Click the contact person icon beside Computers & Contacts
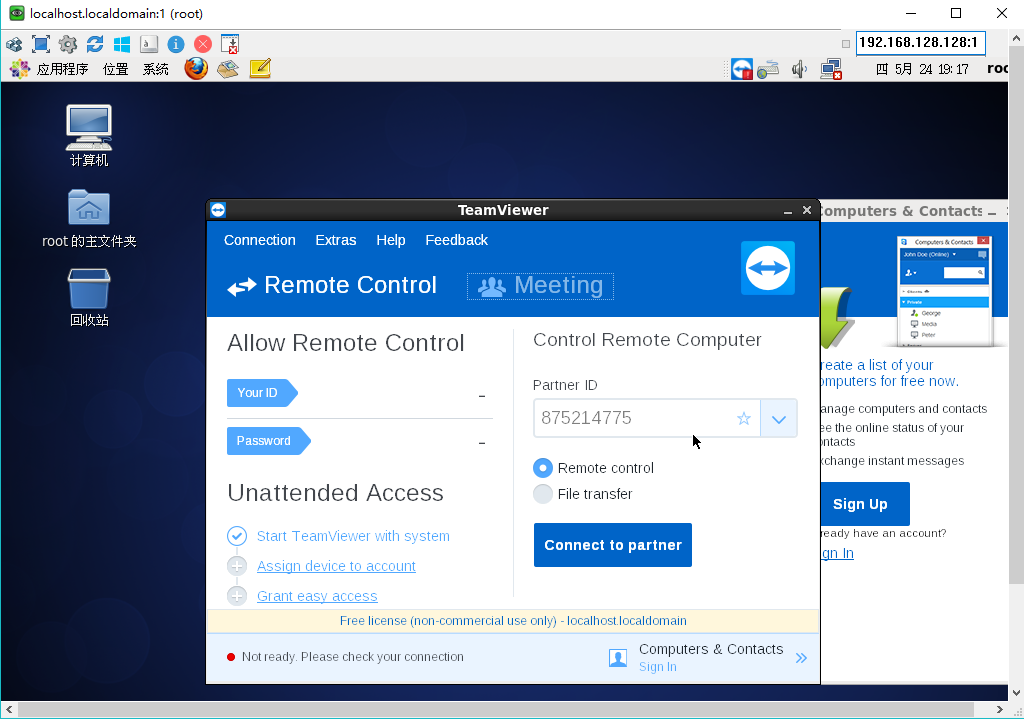The width and height of the screenshot is (1024, 719). [x=618, y=658]
